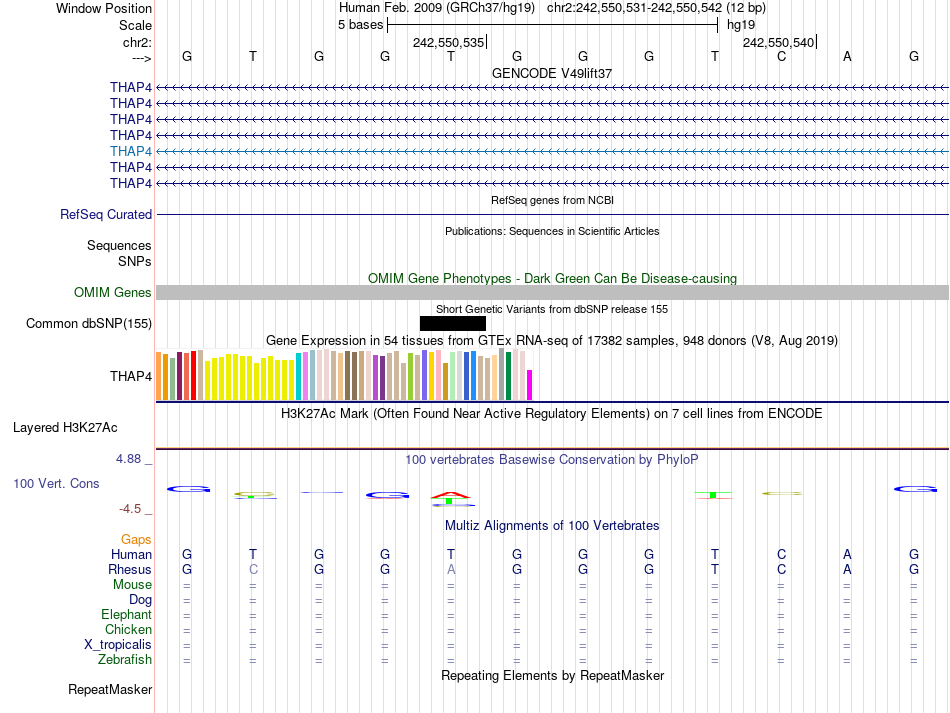
Task: Click Publications: Sequences in Scientific Articles title
Action: tap(552, 231)
